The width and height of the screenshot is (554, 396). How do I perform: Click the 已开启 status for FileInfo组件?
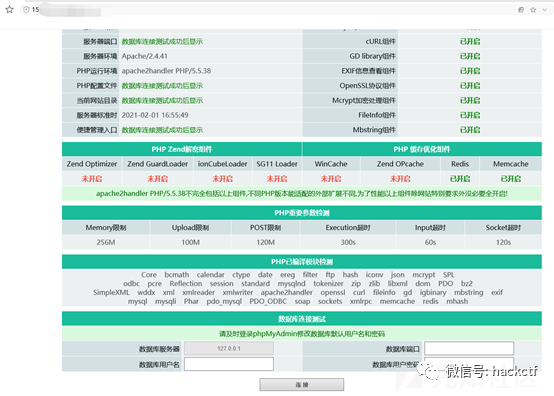(470, 115)
